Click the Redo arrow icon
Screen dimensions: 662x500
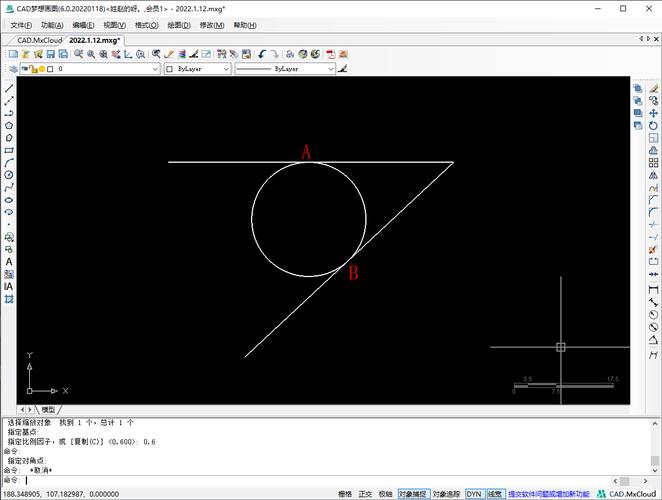pyautogui.click(x=274, y=54)
